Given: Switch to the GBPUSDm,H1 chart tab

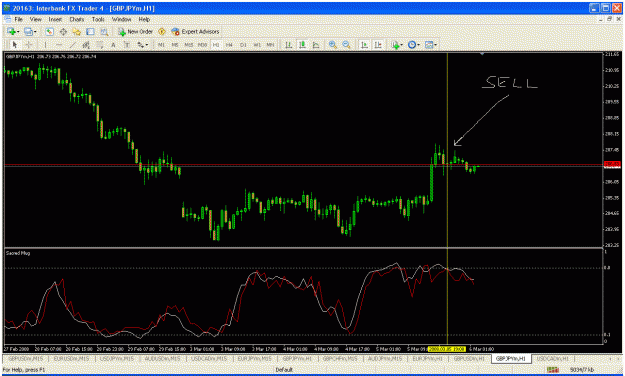Looking at the screenshot, I should click(x=470, y=359).
